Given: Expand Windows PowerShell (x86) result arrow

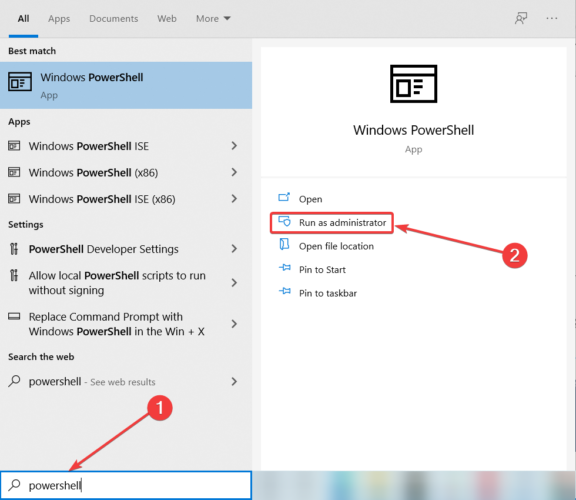Looking at the screenshot, I should [x=234, y=172].
